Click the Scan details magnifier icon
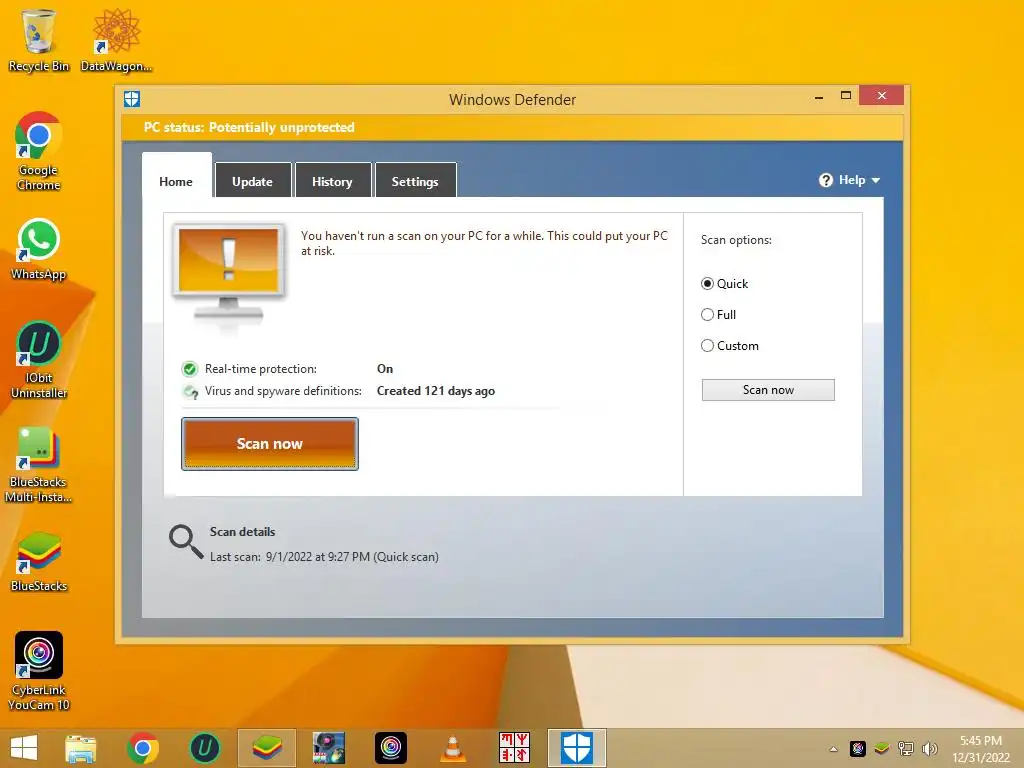This screenshot has height=768, width=1024. coord(186,542)
